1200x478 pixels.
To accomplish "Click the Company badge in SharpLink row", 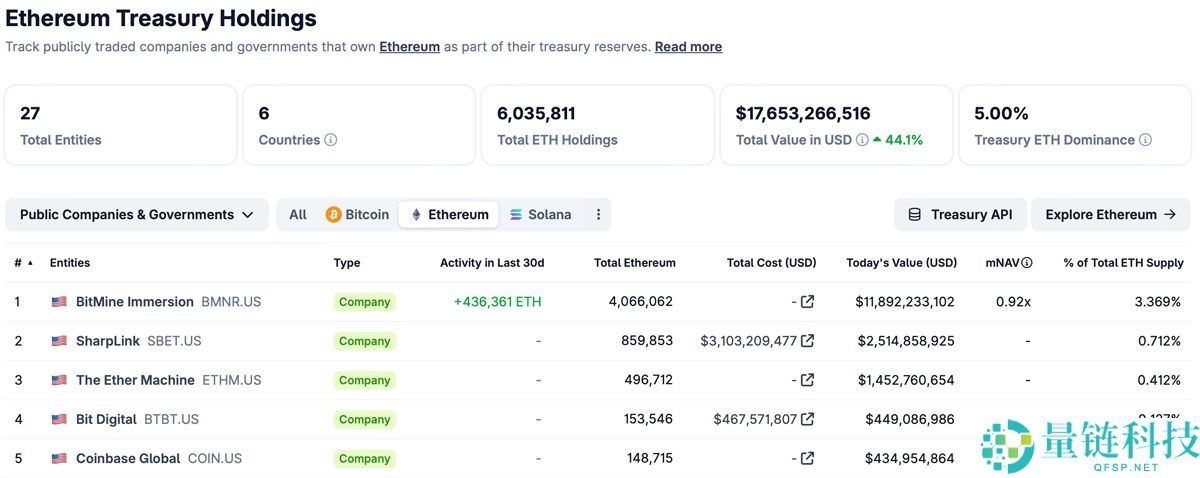I will click(365, 341).
